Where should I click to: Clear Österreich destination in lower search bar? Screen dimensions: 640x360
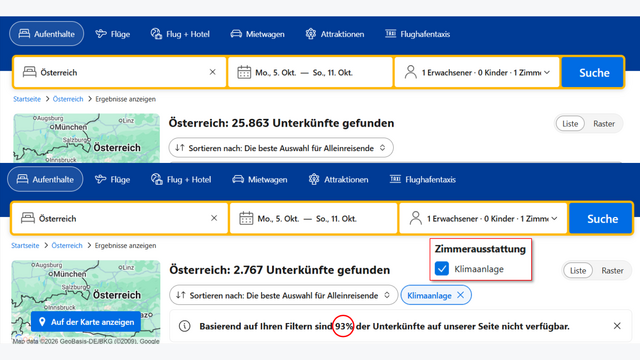214,218
